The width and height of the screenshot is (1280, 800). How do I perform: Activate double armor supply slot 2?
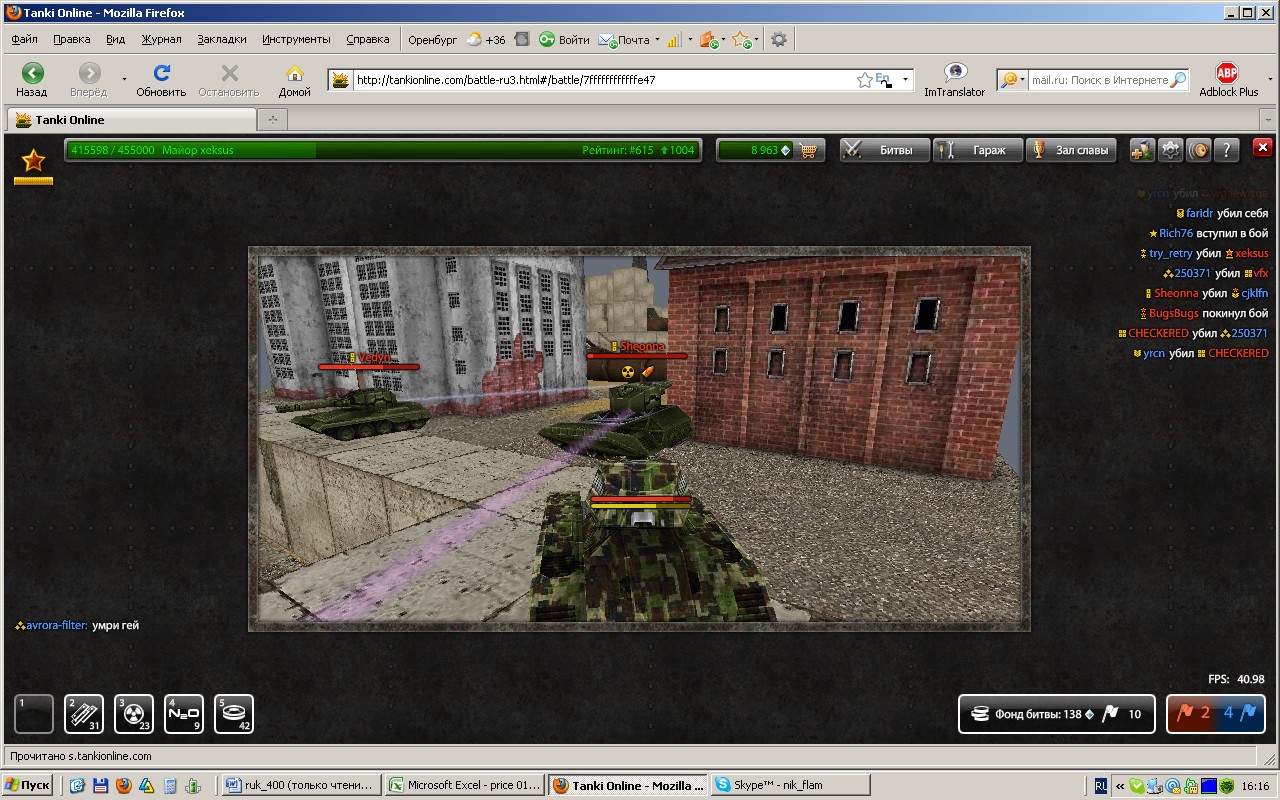pyautogui.click(x=84, y=714)
